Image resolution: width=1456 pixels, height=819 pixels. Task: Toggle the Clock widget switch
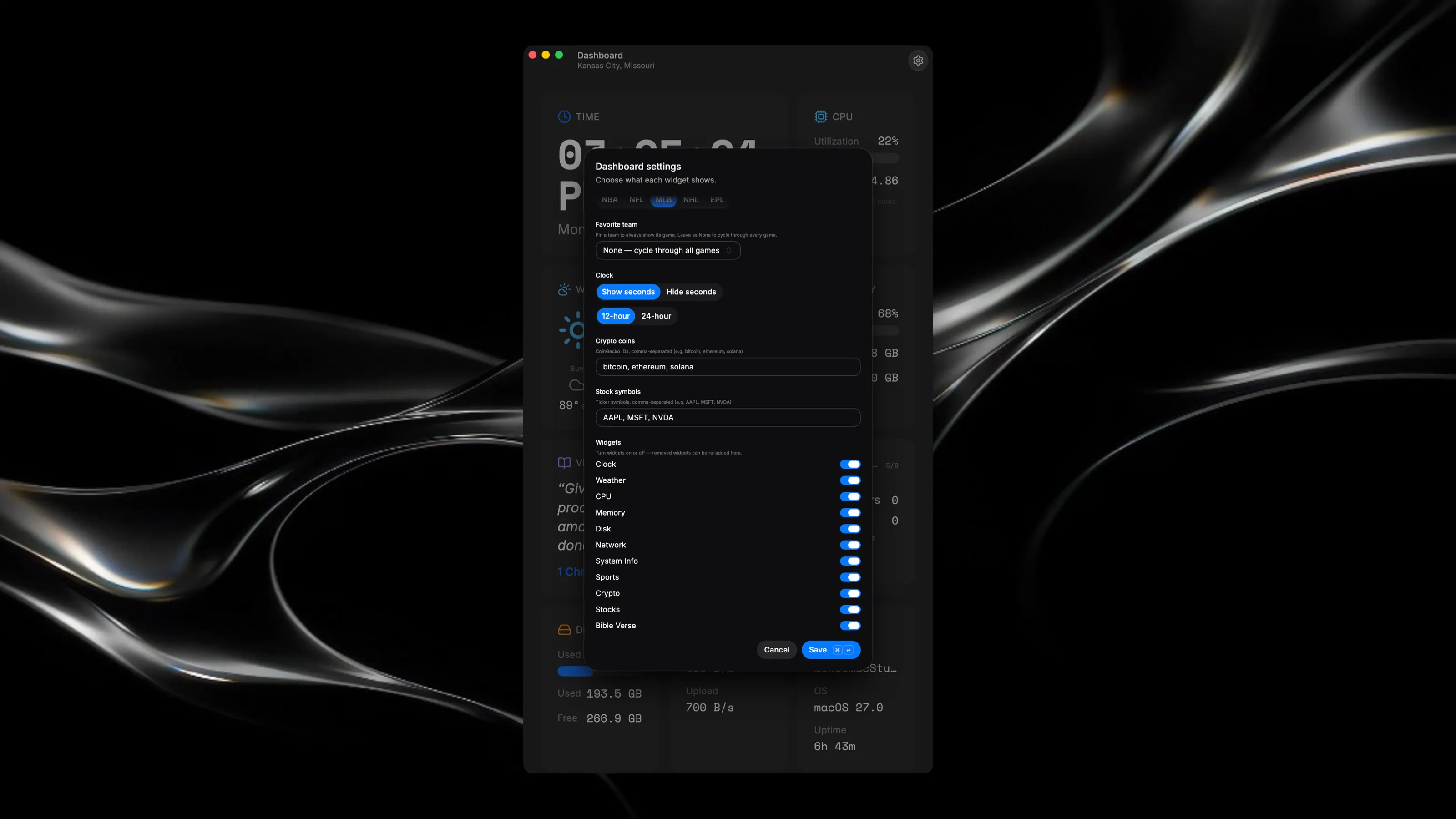click(850, 464)
